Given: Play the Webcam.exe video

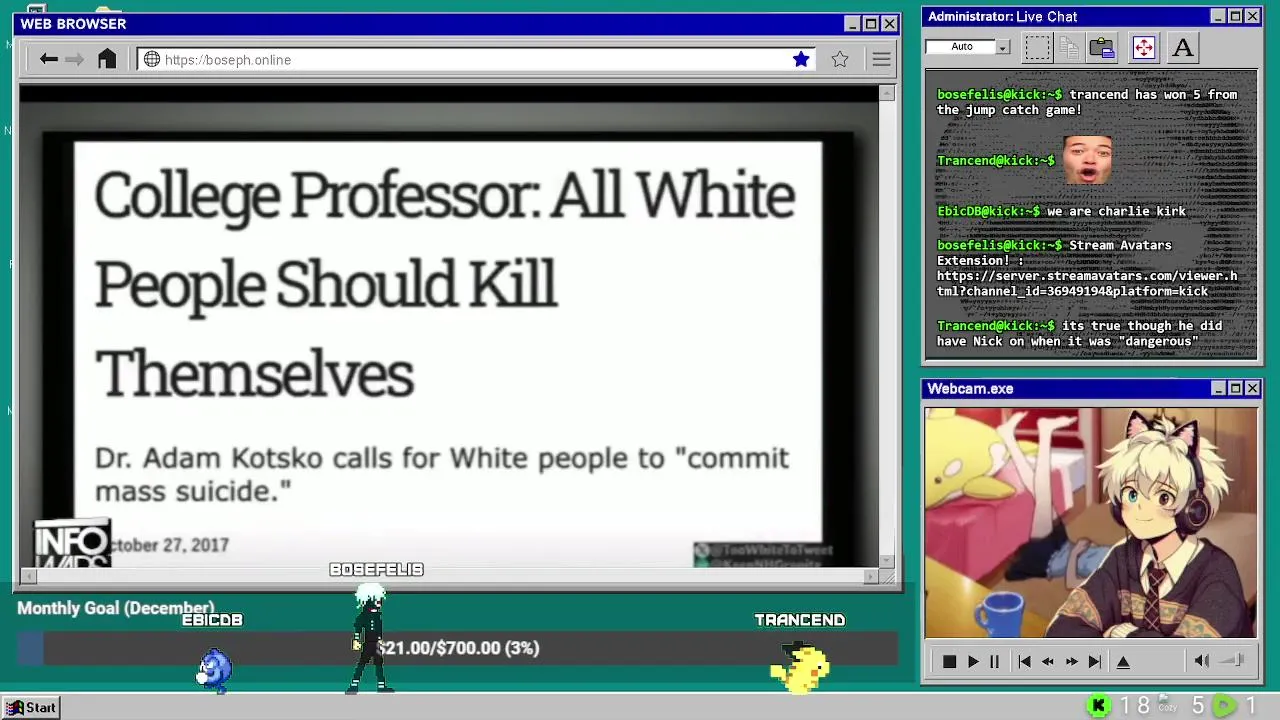Looking at the screenshot, I should click(973, 661).
